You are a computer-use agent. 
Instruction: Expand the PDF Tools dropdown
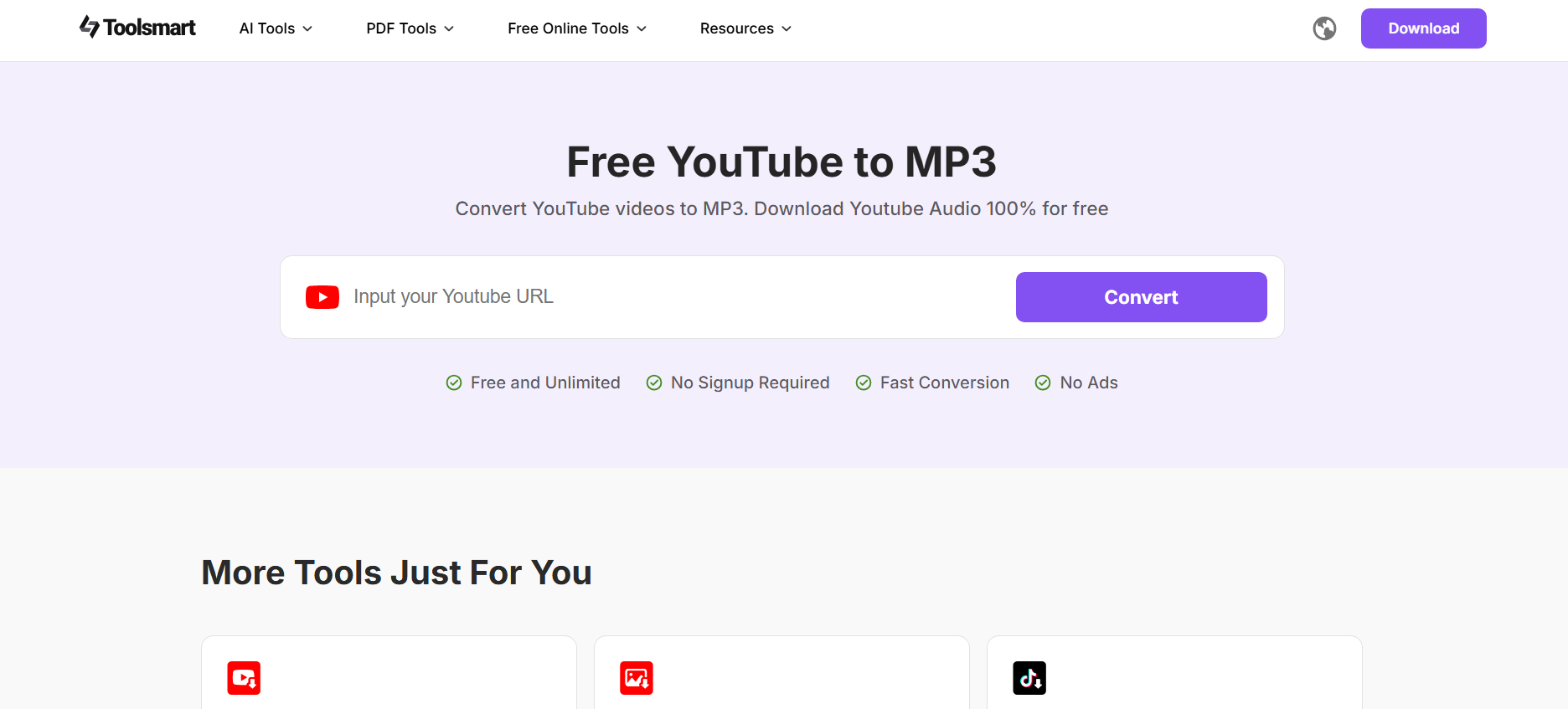410,28
